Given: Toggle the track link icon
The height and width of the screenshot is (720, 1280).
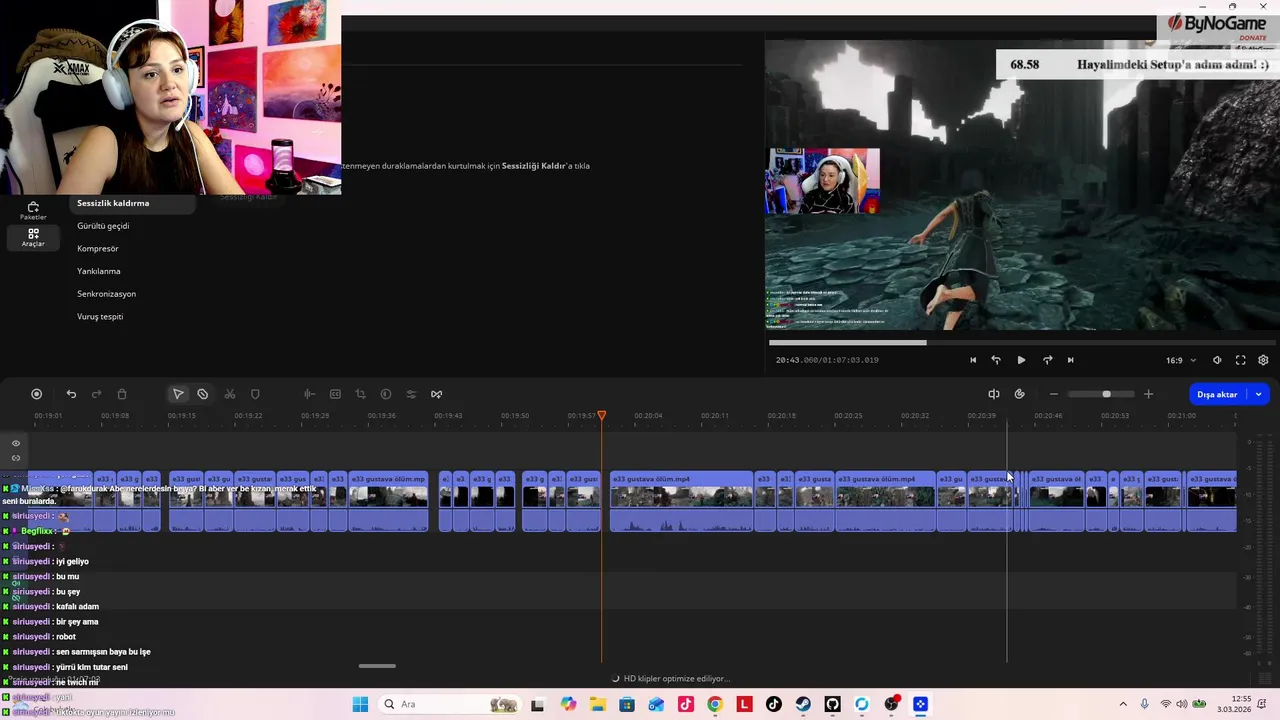Looking at the screenshot, I should pyautogui.click(x=16, y=458).
